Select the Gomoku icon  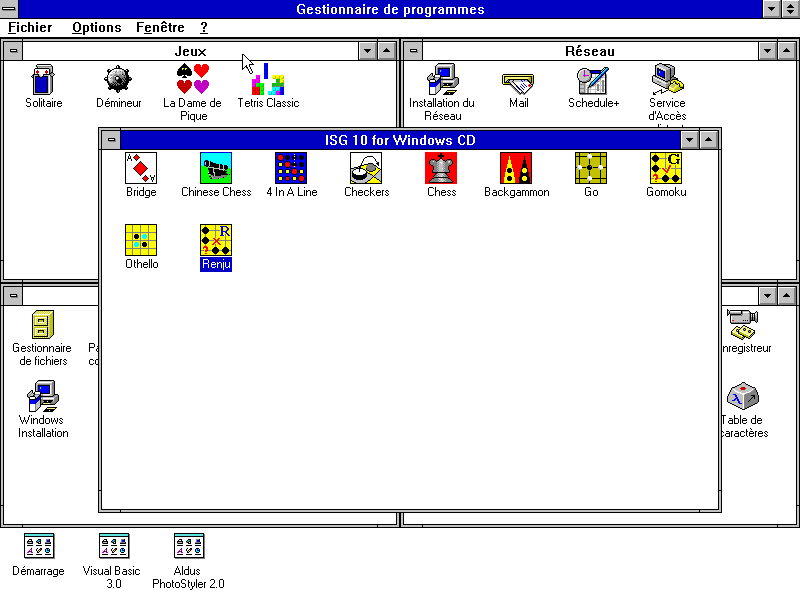coord(666,168)
